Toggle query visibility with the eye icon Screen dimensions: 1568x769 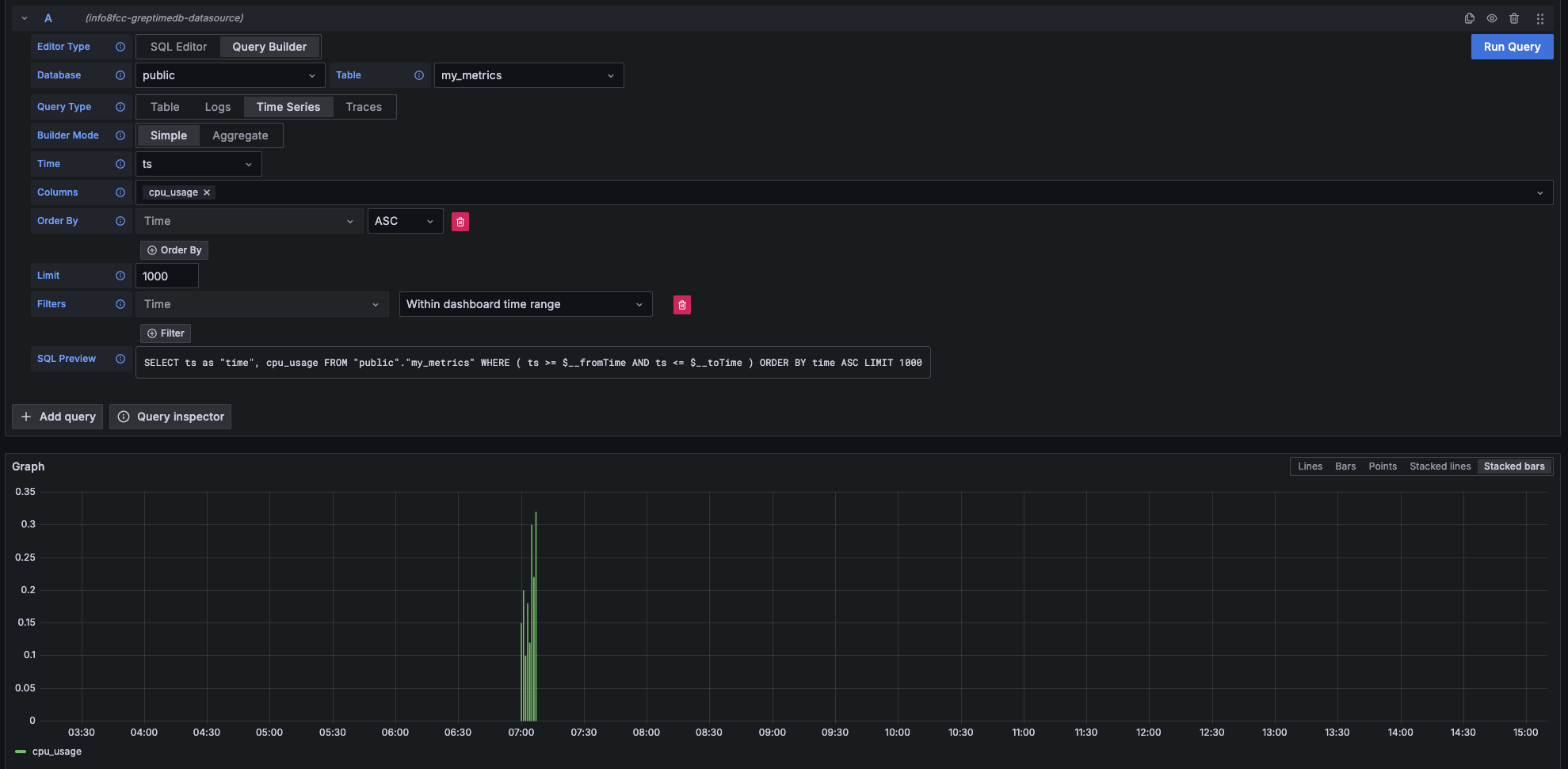click(1491, 17)
